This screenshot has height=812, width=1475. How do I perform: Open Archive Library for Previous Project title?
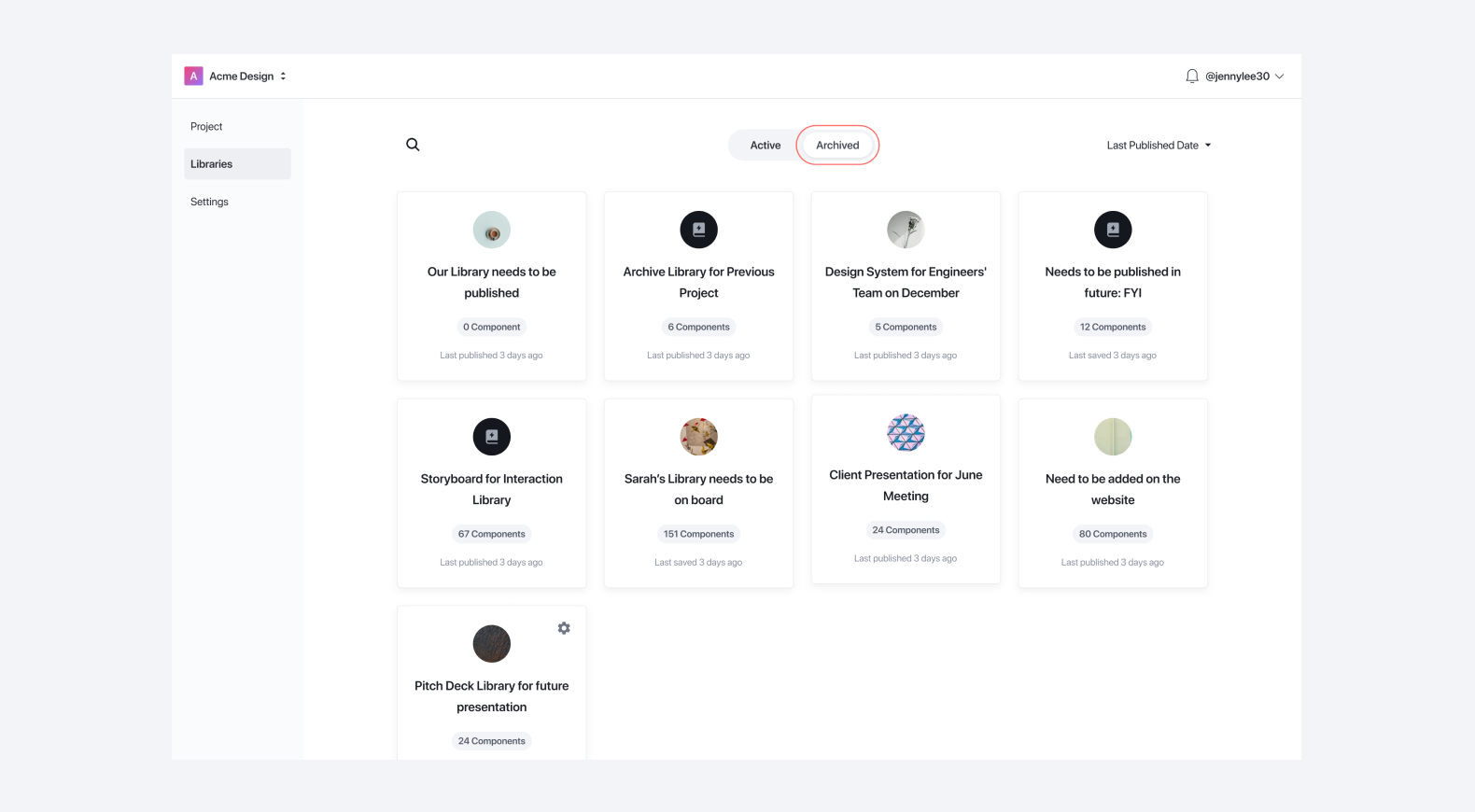pyautogui.click(x=699, y=283)
